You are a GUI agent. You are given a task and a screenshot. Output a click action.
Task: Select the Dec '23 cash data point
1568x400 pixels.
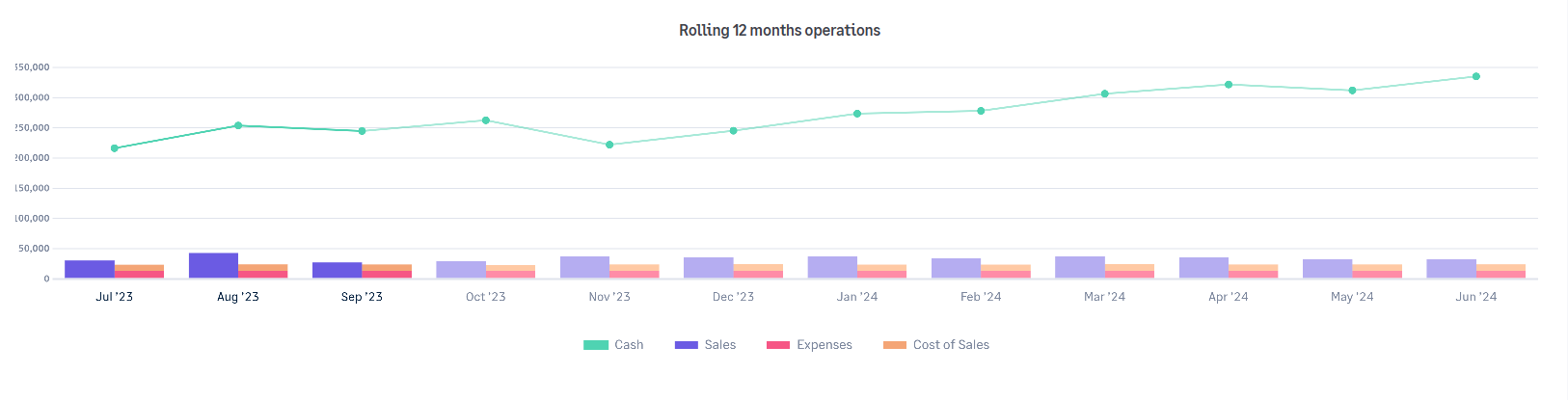pos(733,131)
